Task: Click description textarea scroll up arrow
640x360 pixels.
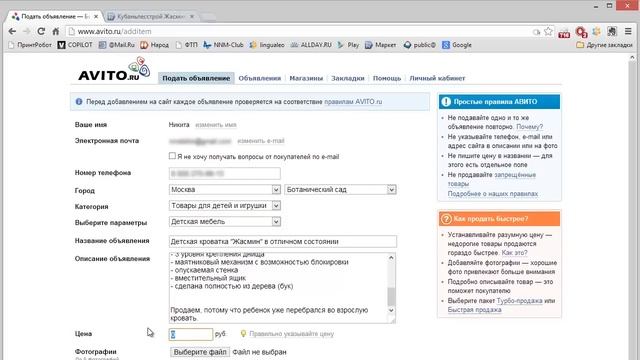Action: pos(391,258)
